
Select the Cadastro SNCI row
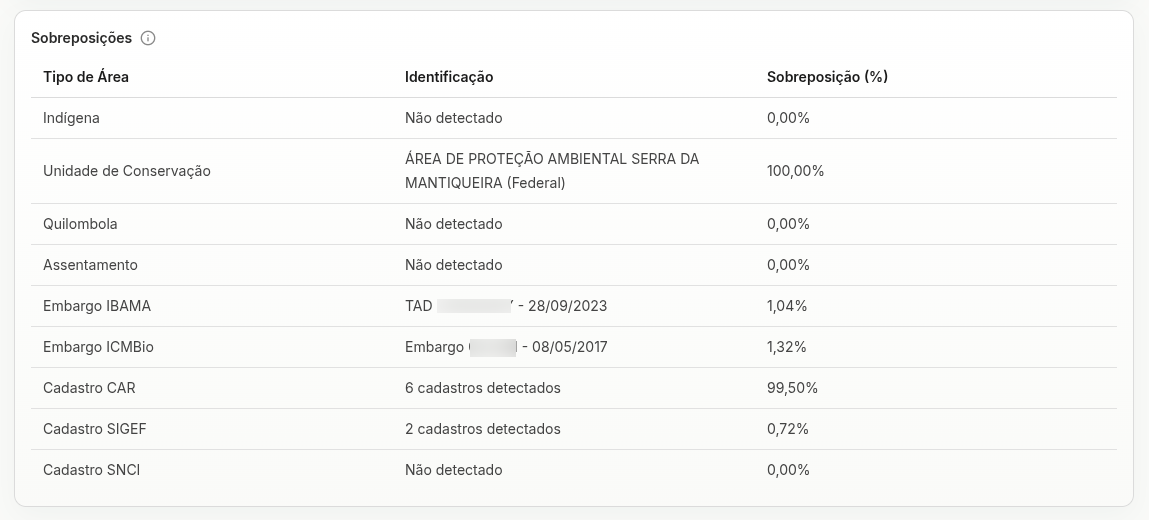click(574, 469)
